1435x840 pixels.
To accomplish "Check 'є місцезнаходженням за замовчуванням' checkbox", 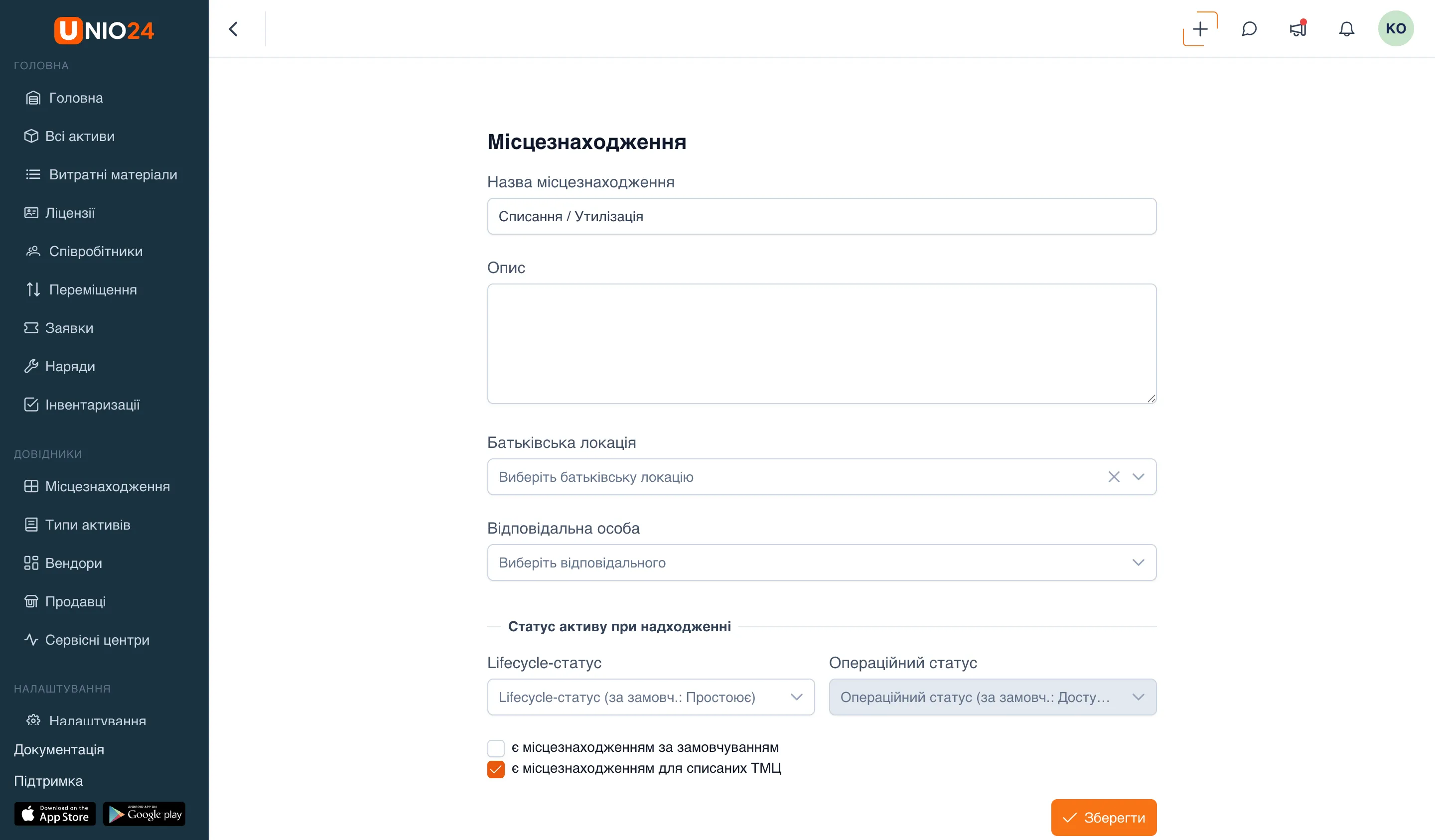I will click(x=495, y=748).
